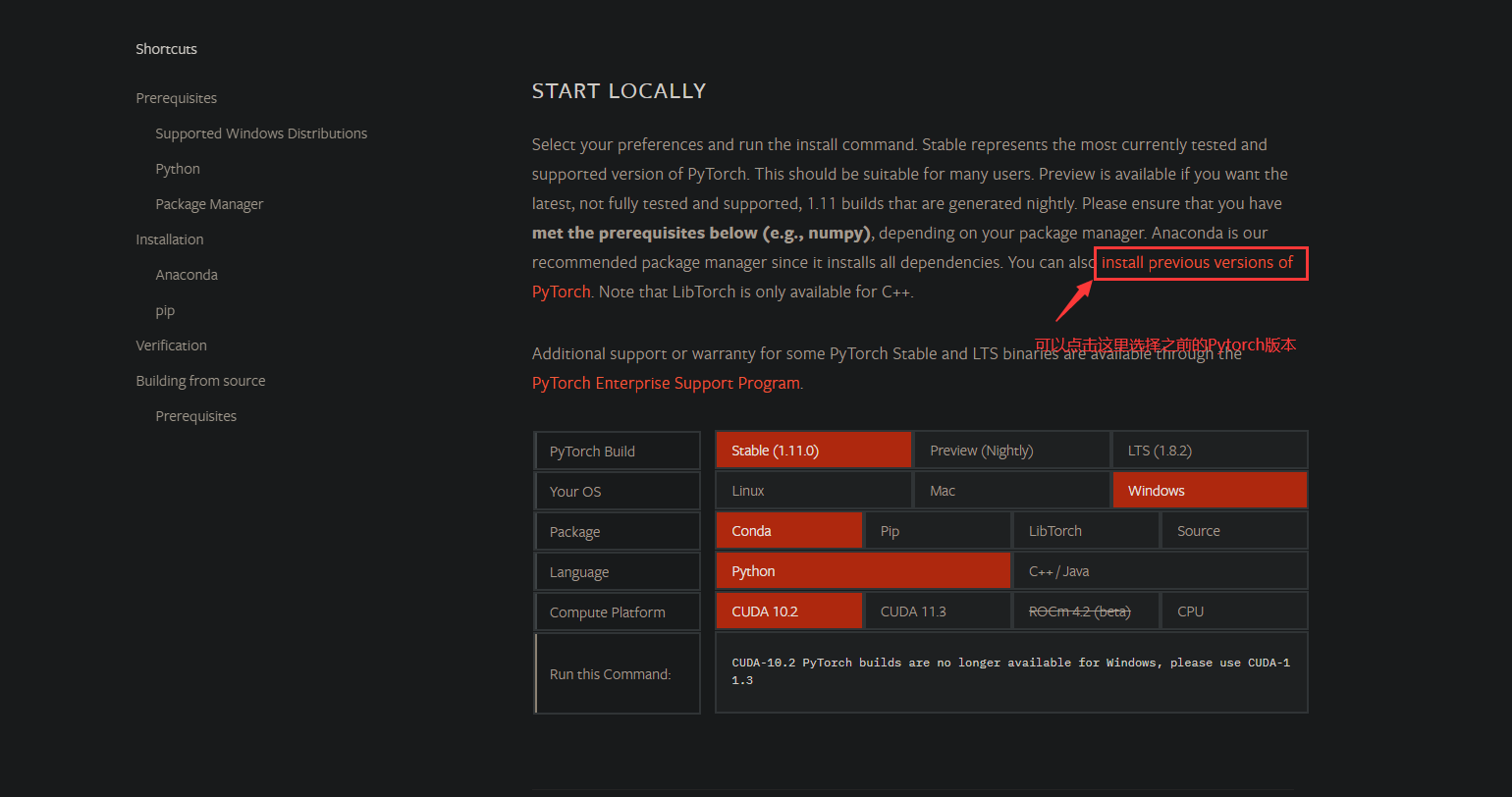Set language to Python
This screenshot has width=1512, height=797.
[x=863, y=571]
